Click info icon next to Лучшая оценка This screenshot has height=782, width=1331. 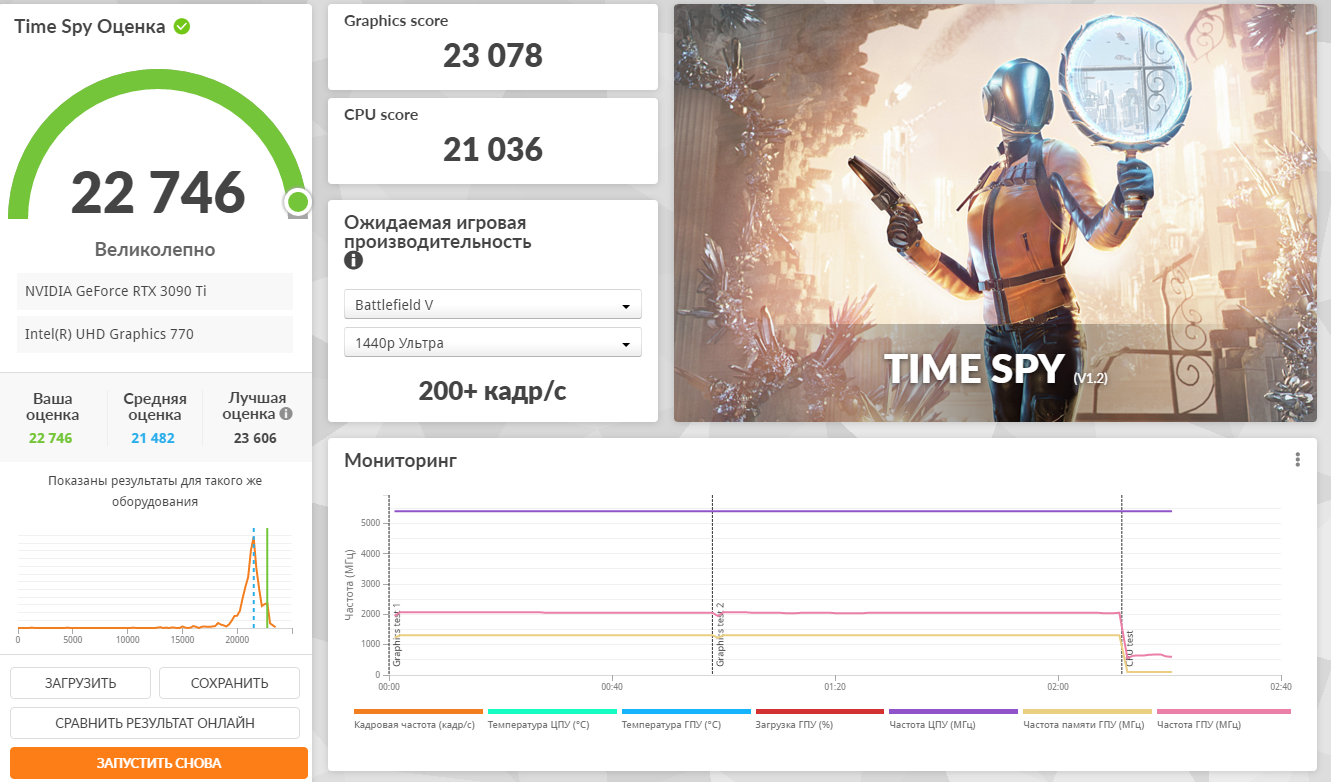tap(286, 413)
